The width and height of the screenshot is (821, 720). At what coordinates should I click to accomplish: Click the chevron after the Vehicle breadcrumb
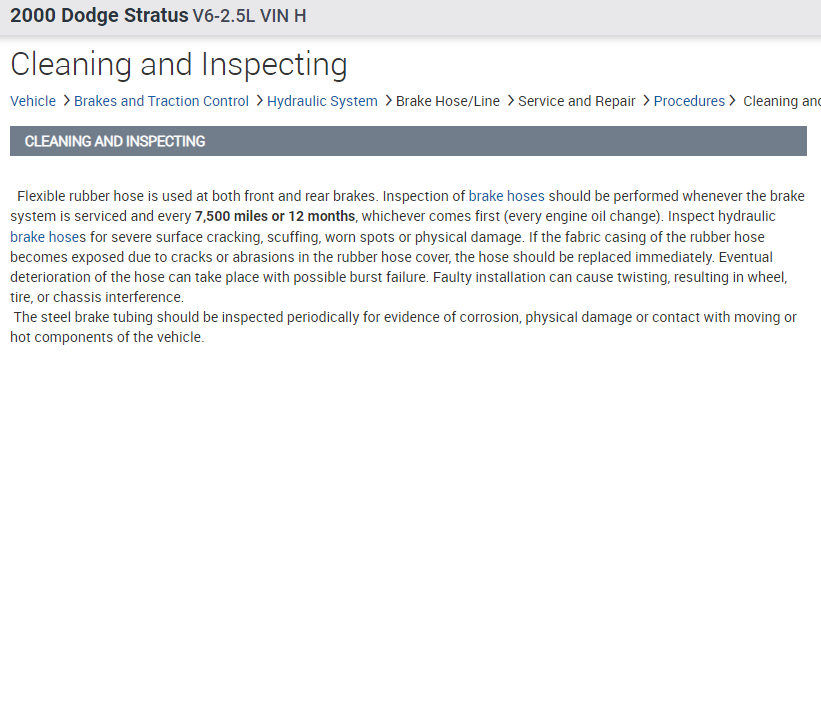coord(66,100)
